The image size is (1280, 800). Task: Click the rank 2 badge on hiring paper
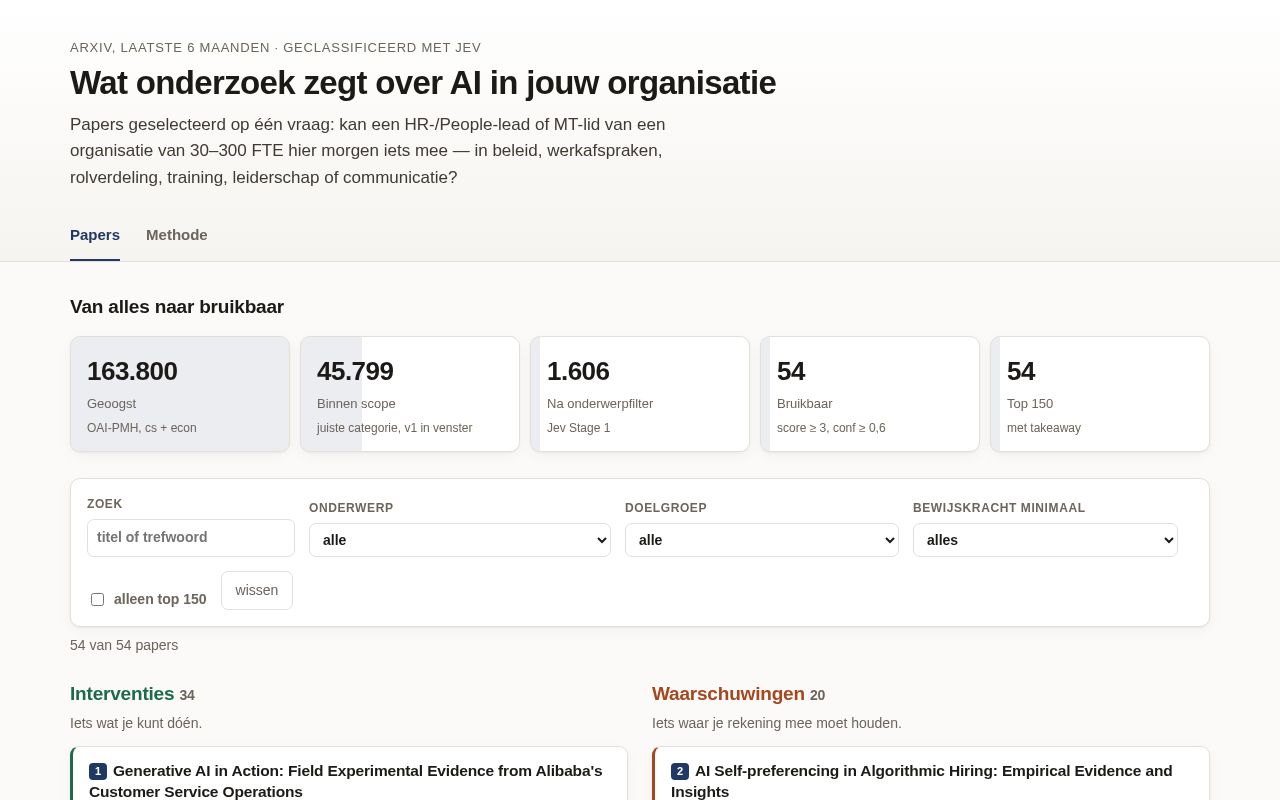[x=680, y=771]
